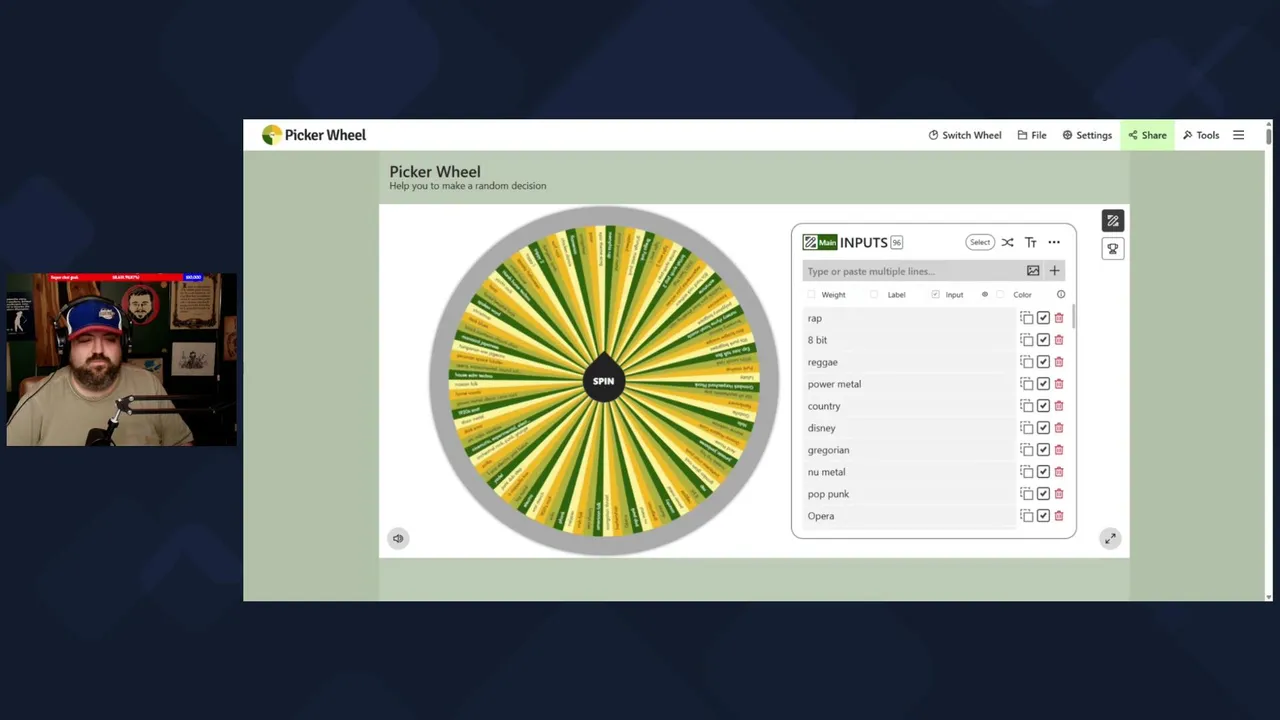Viewport: 1280px width, 720px height.
Task: Delete the pop punk input
Action: [x=1059, y=494]
